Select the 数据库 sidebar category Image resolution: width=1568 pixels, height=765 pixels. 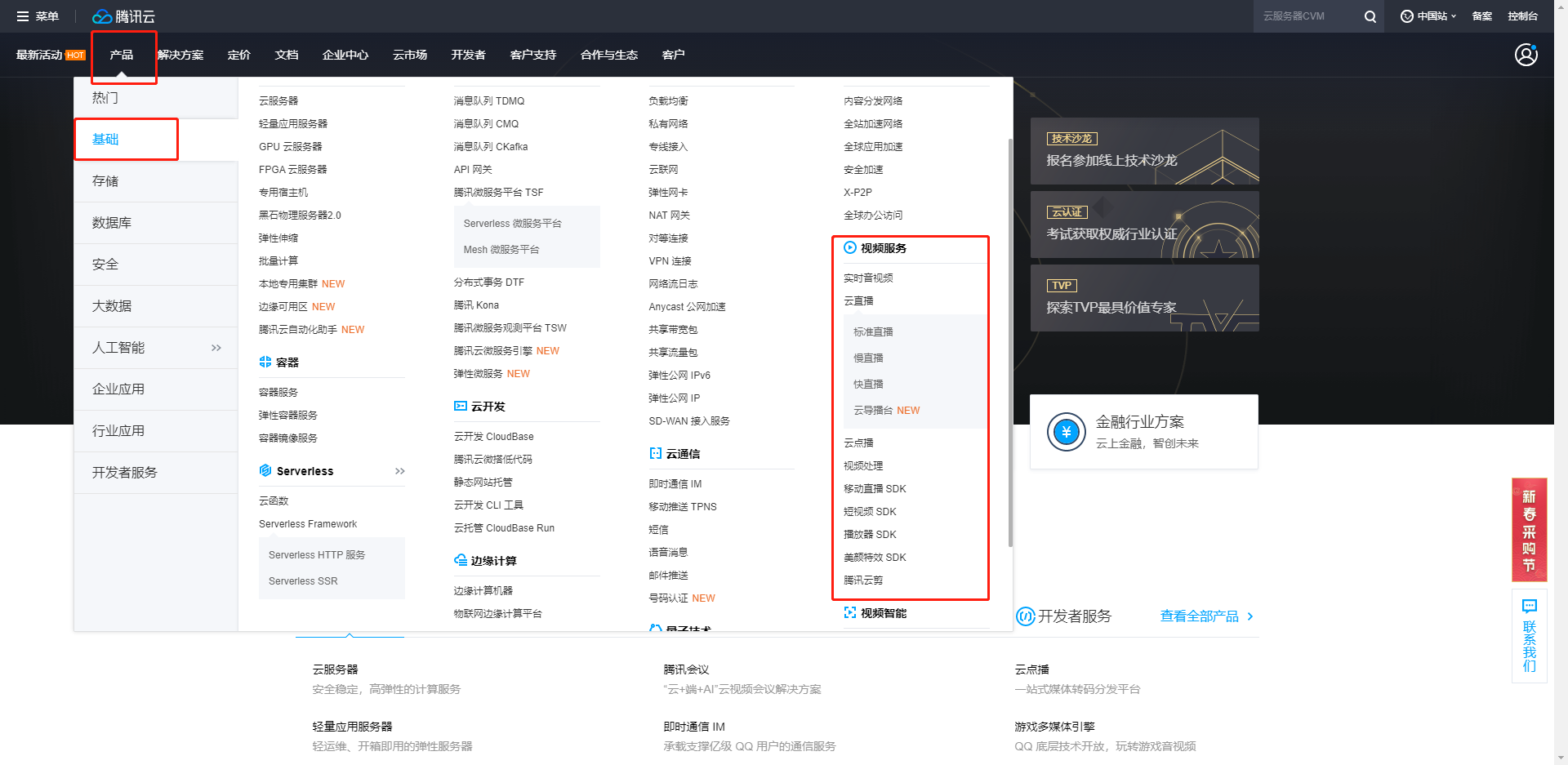(x=112, y=223)
